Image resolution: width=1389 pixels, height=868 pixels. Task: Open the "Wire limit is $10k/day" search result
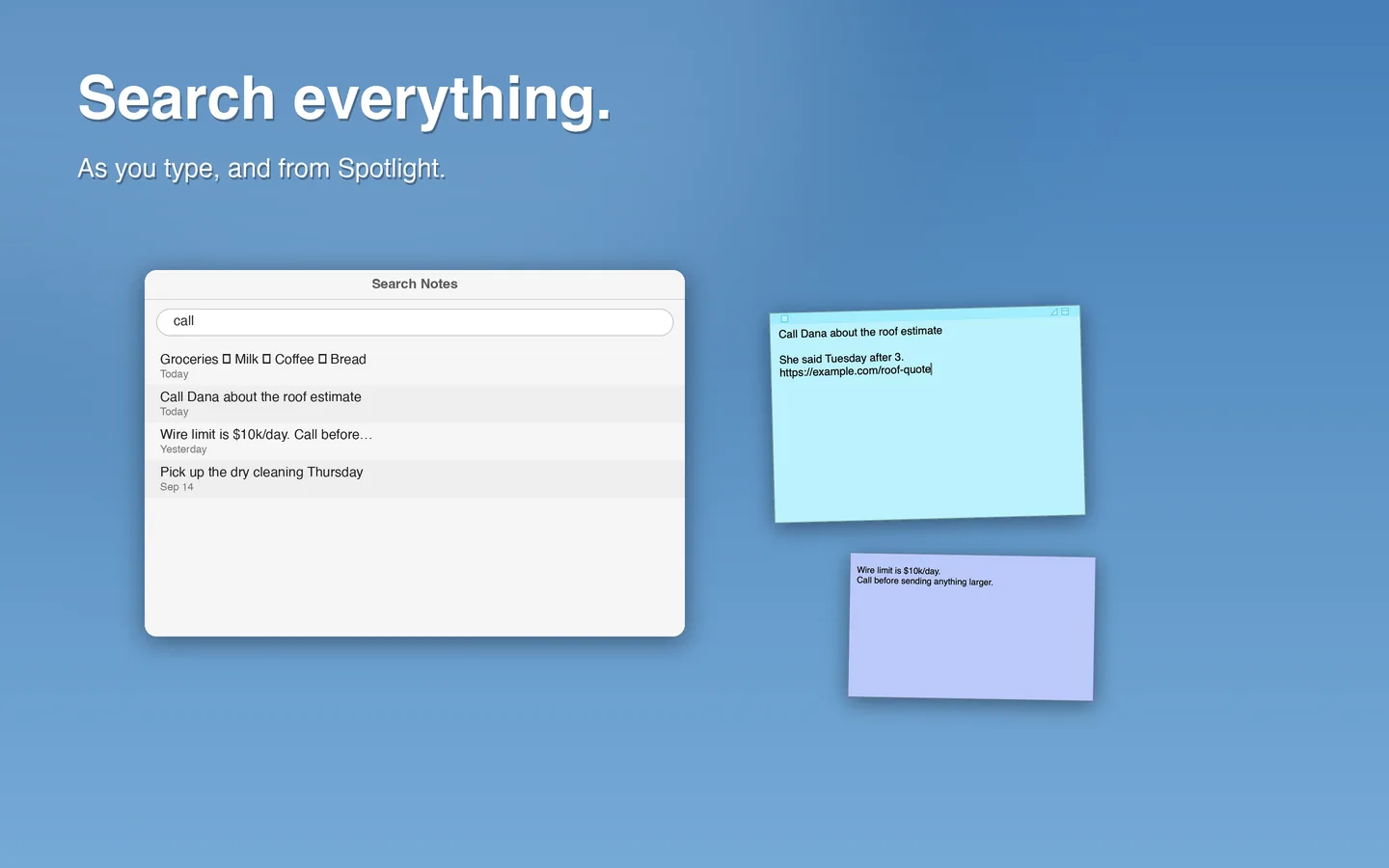point(415,442)
